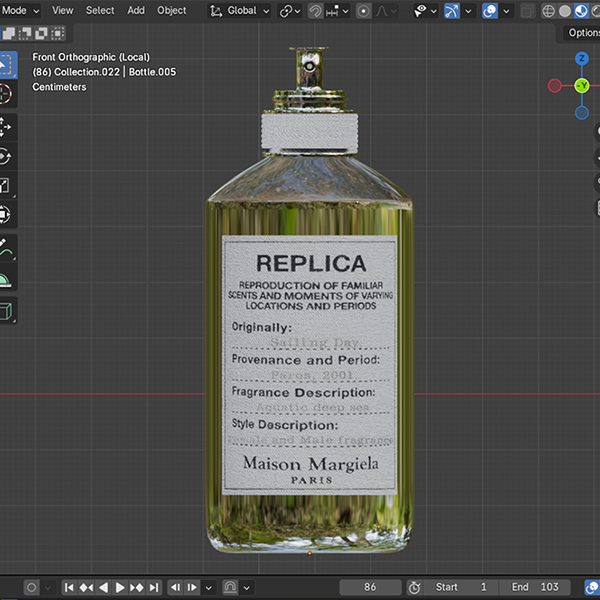Open Global transform orientation dropdown

(240, 11)
